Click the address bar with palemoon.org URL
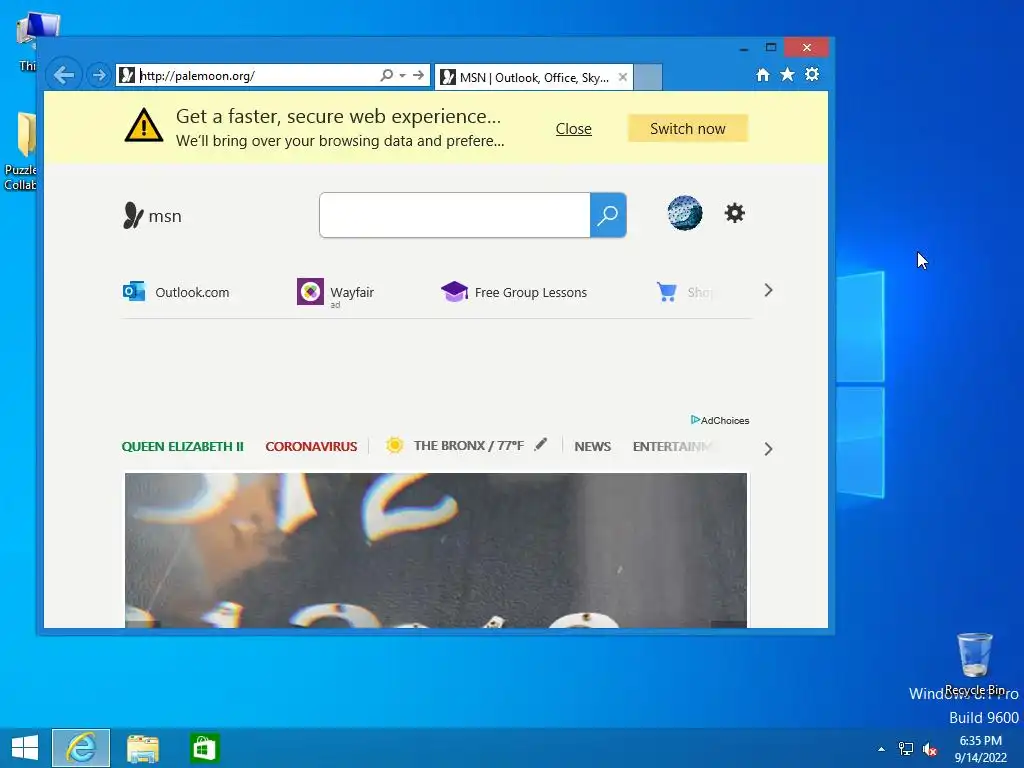The width and height of the screenshot is (1024, 768). tap(247, 75)
